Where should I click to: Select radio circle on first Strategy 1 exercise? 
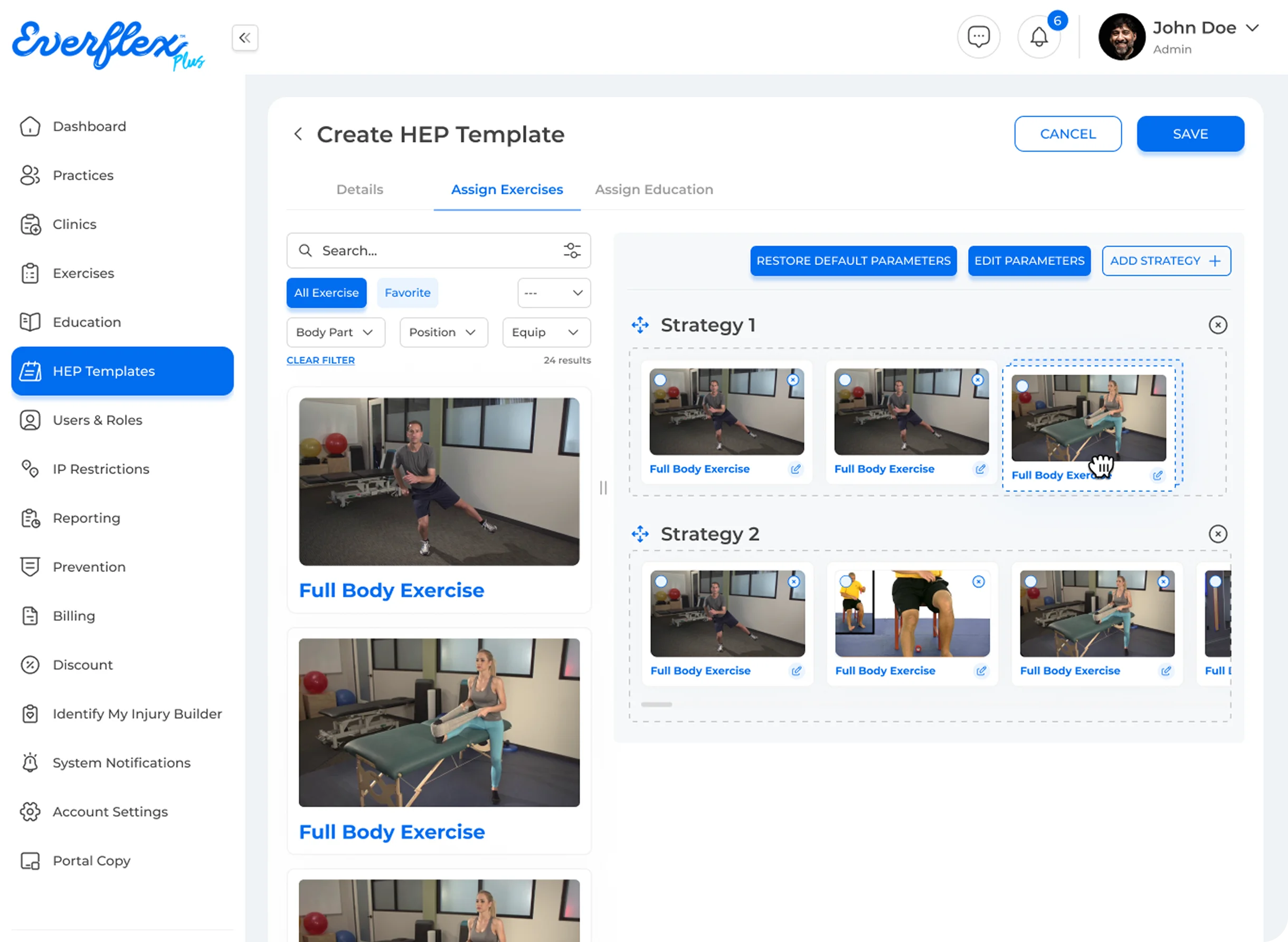click(x=660, y=380)
